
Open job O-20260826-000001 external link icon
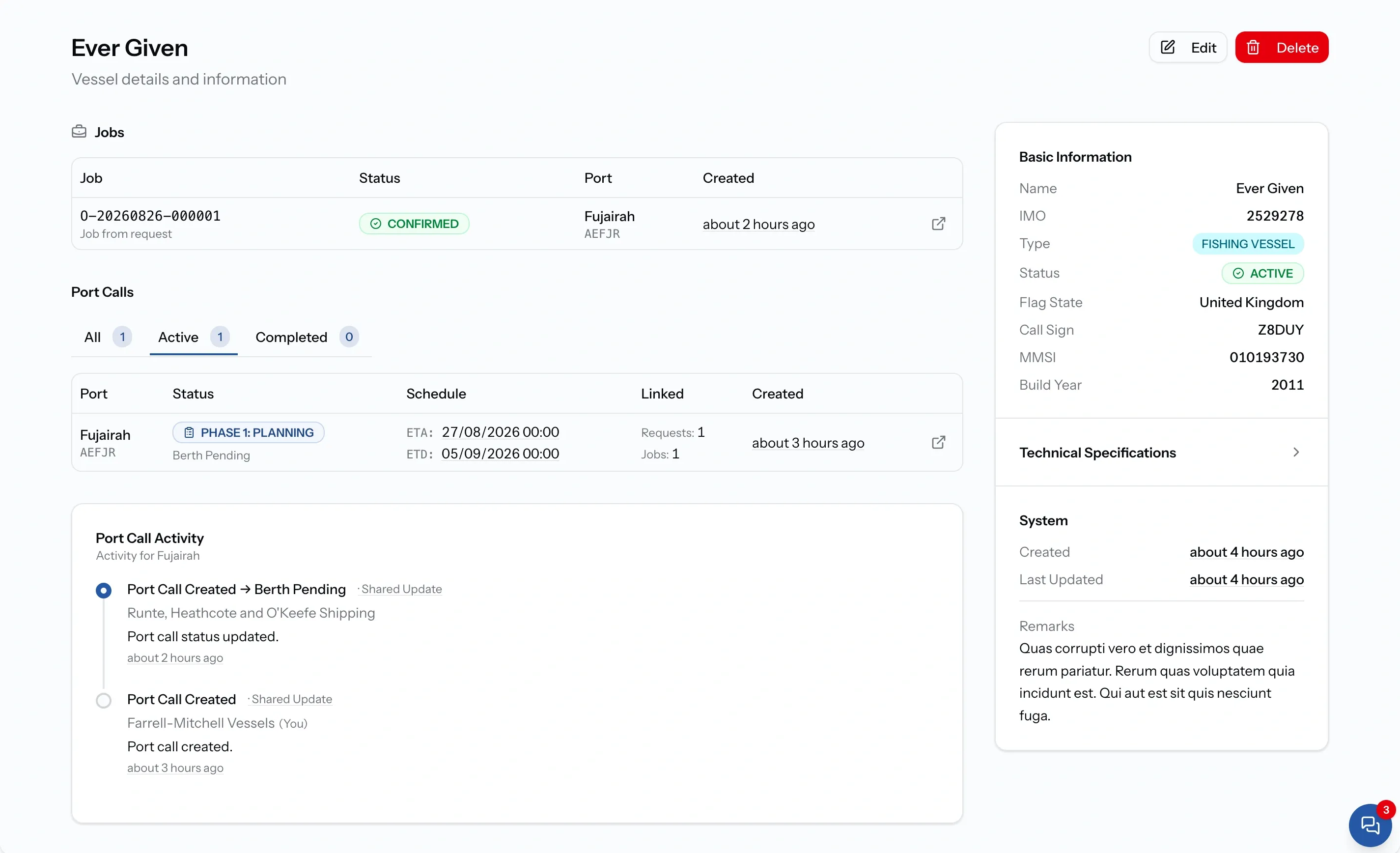938,224
